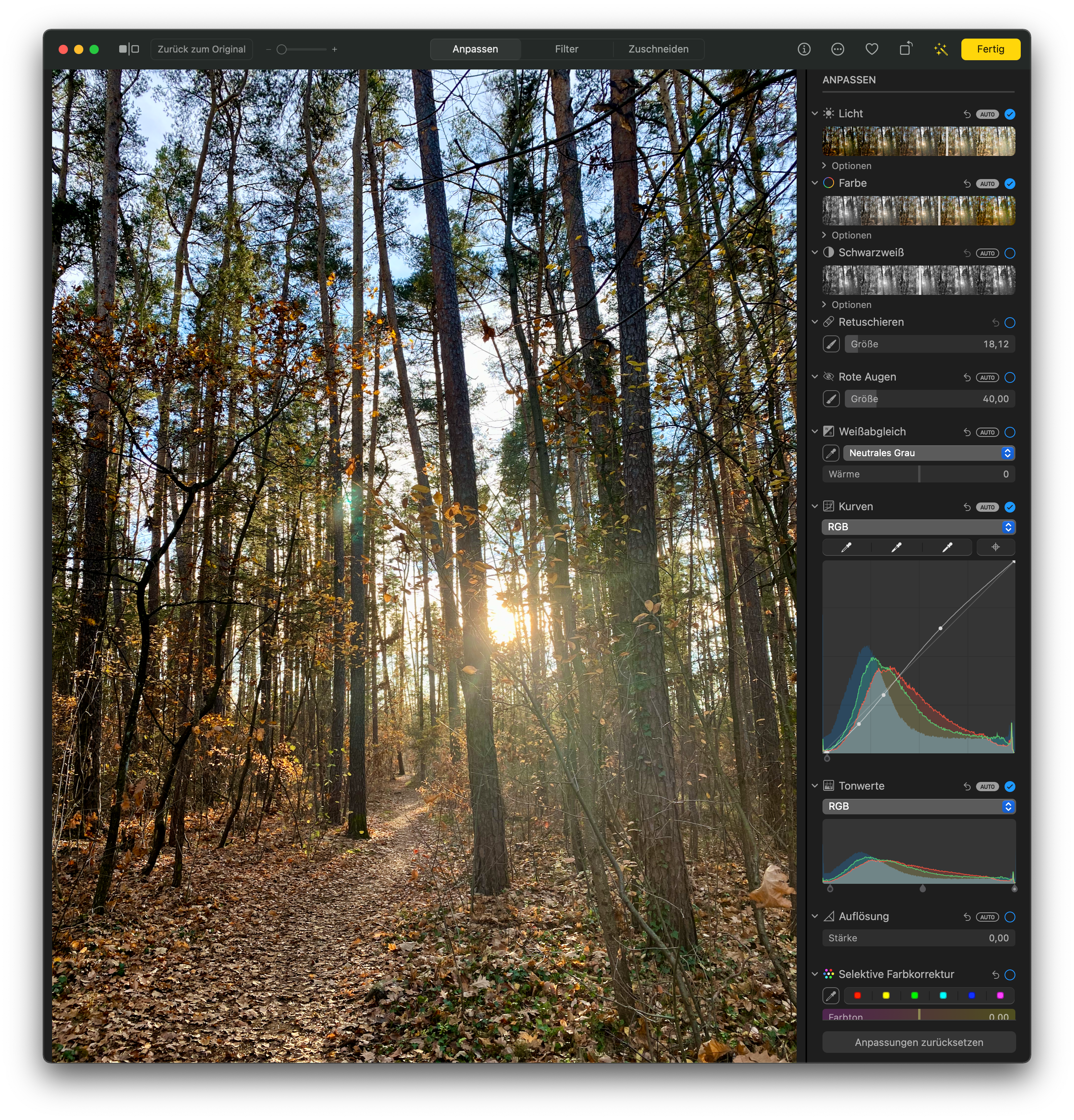1074x1120 pixels.
Task: Switch to the Zuschneiden tab
Action: point(658,49)
